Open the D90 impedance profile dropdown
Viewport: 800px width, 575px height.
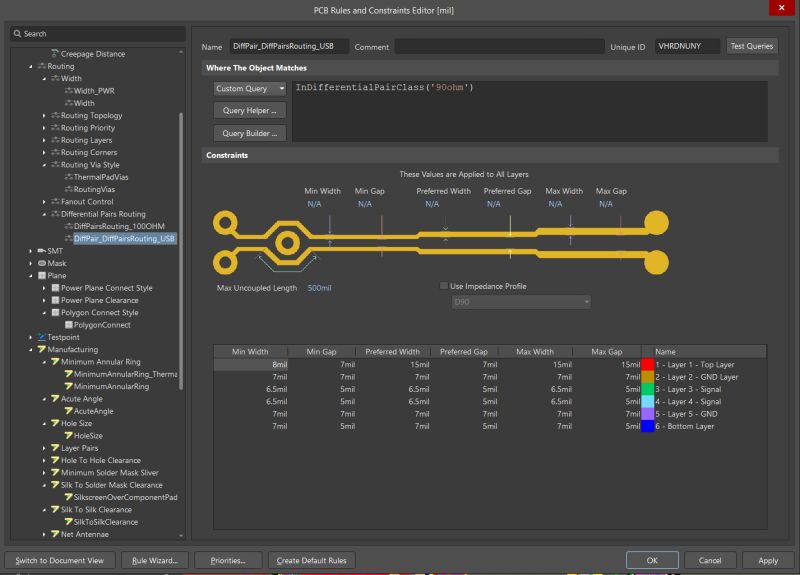(521, 302)
